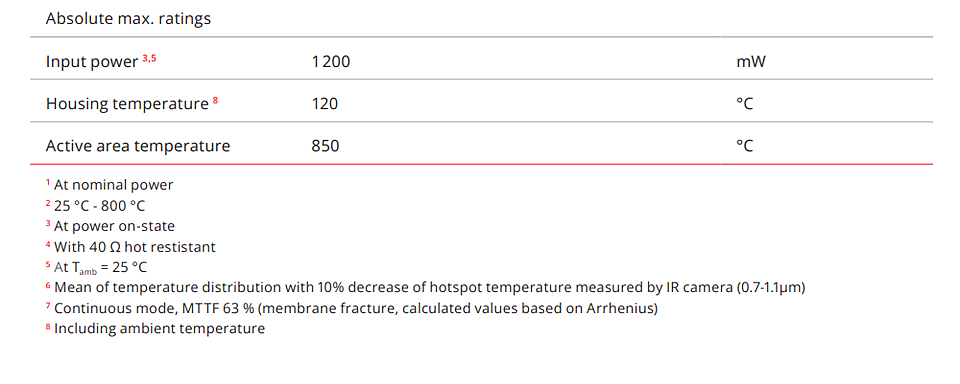Select the 120 housing temperature value
960x384 pixels.
pos(324,104)
